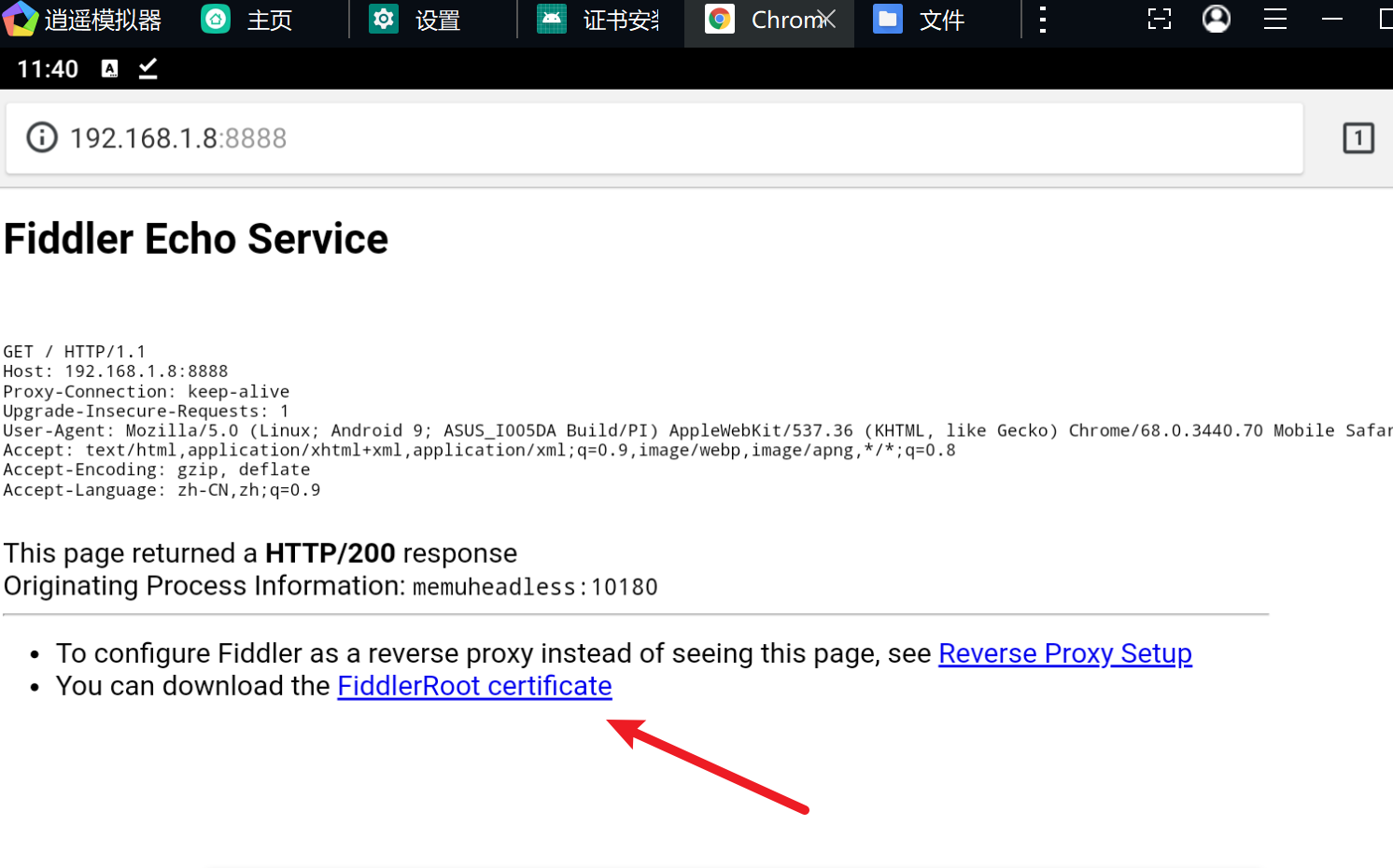This screenshot has width=1393, height=868.
Task: Click the 'Host: 192.168.1.8:8888' header line
Action: coord(116,371)
